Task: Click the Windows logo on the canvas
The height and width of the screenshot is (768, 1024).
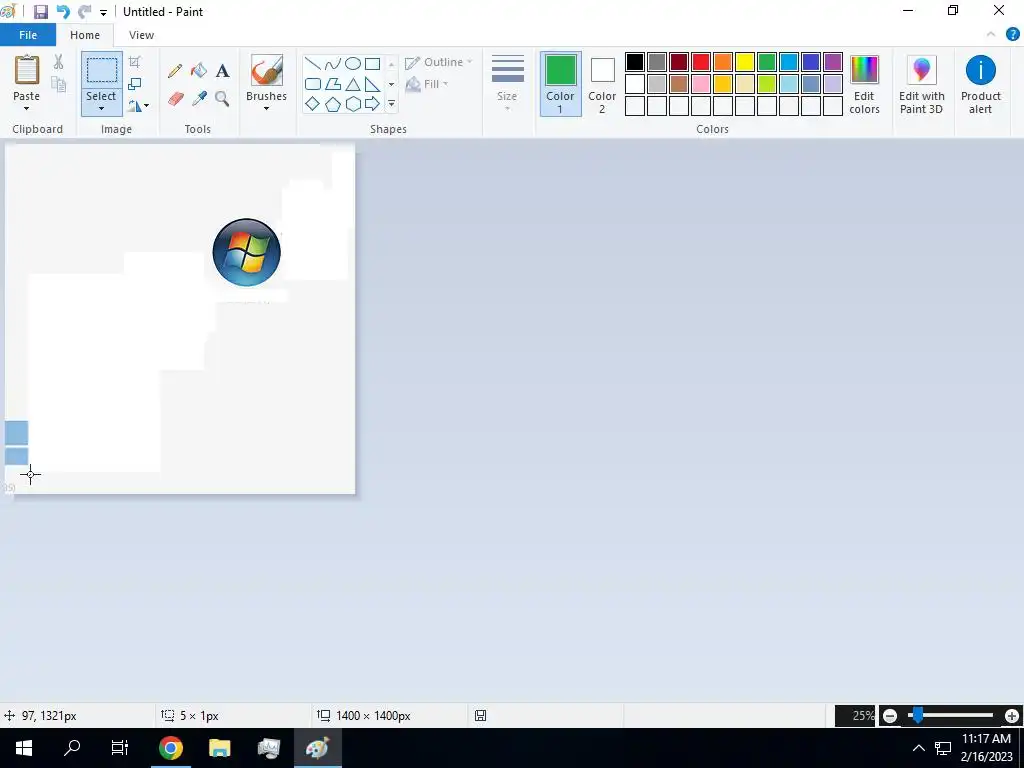Action: click(x=246, y=252)
